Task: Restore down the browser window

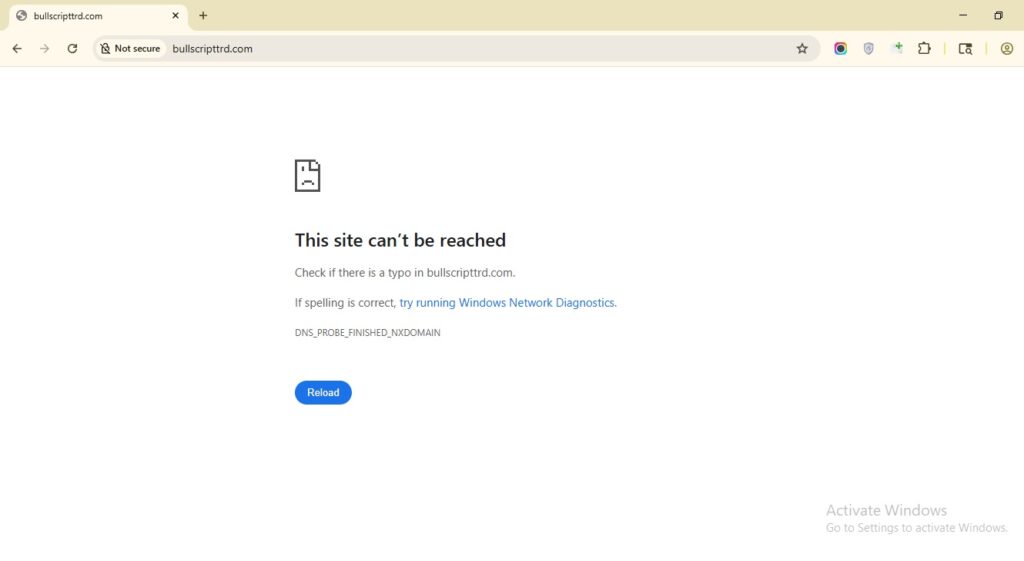Action: tap(998, 16)
